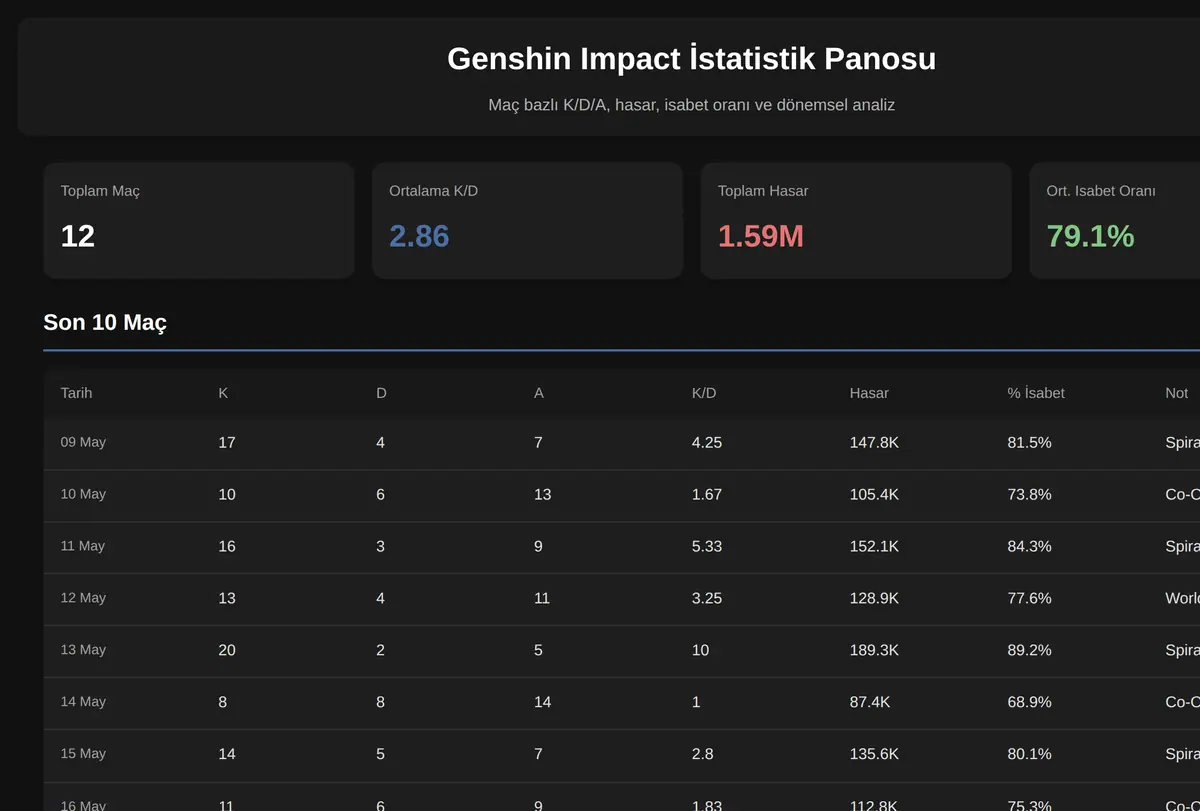Click the damage value 152.1K

[x=874, y=546]
